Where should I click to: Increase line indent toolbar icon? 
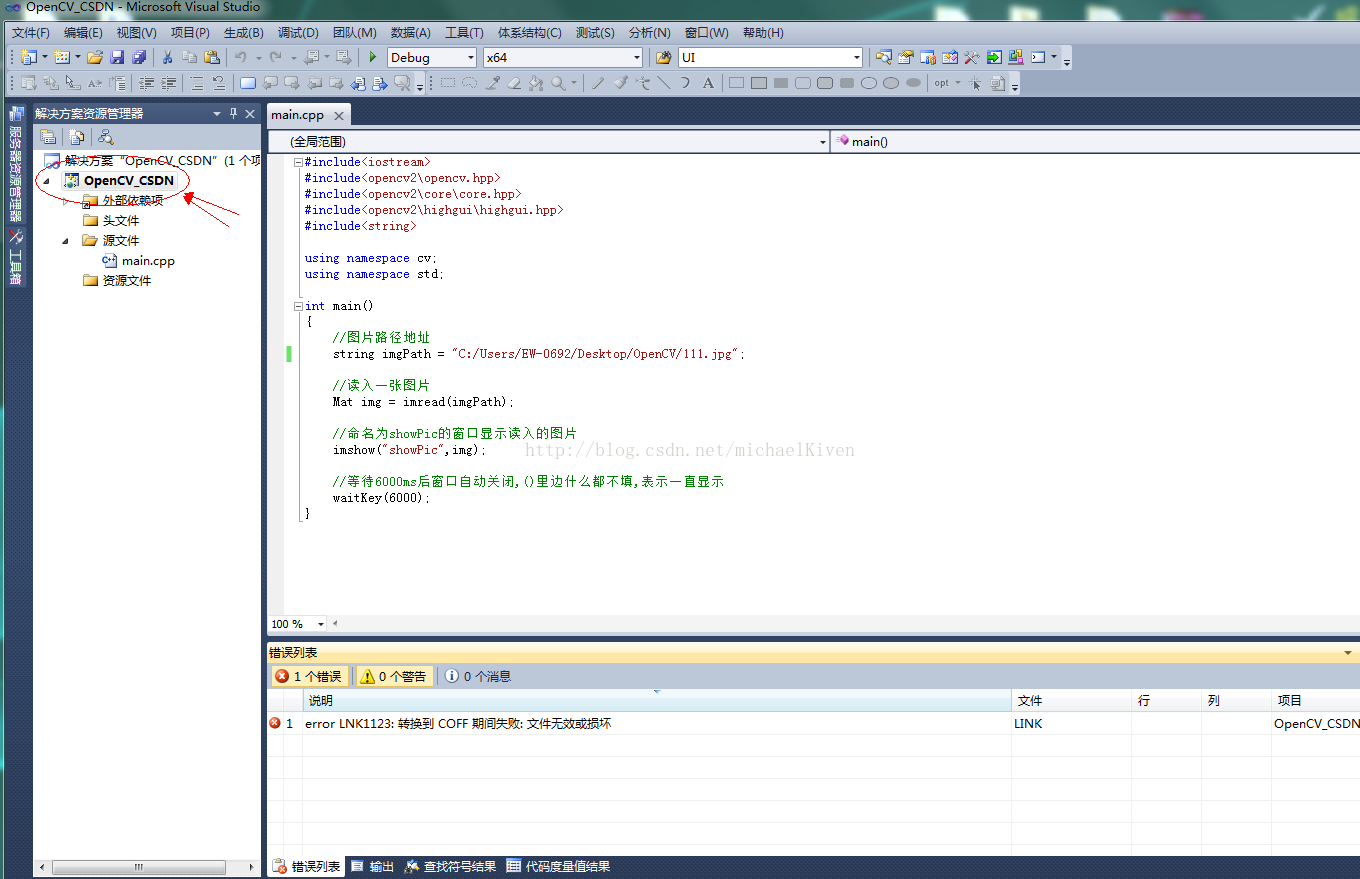(x=169, y=83)
